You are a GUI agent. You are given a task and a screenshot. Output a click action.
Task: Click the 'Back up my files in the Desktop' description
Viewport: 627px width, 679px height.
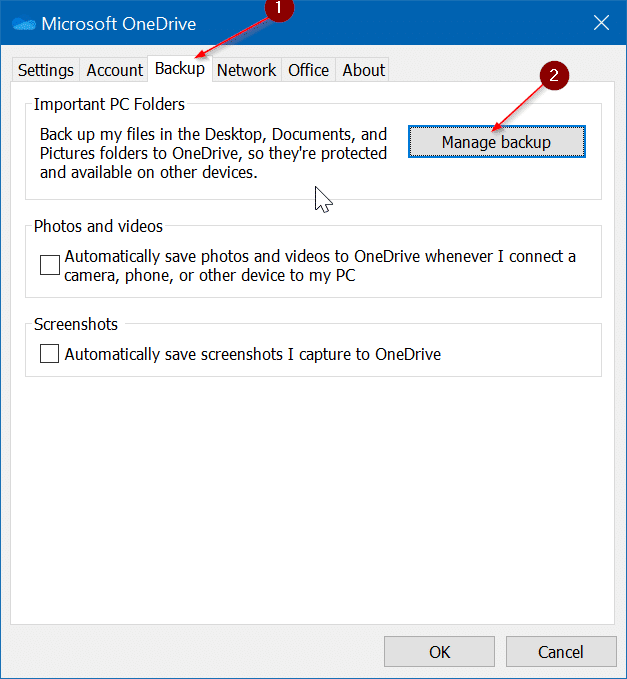tap(213, 153)
